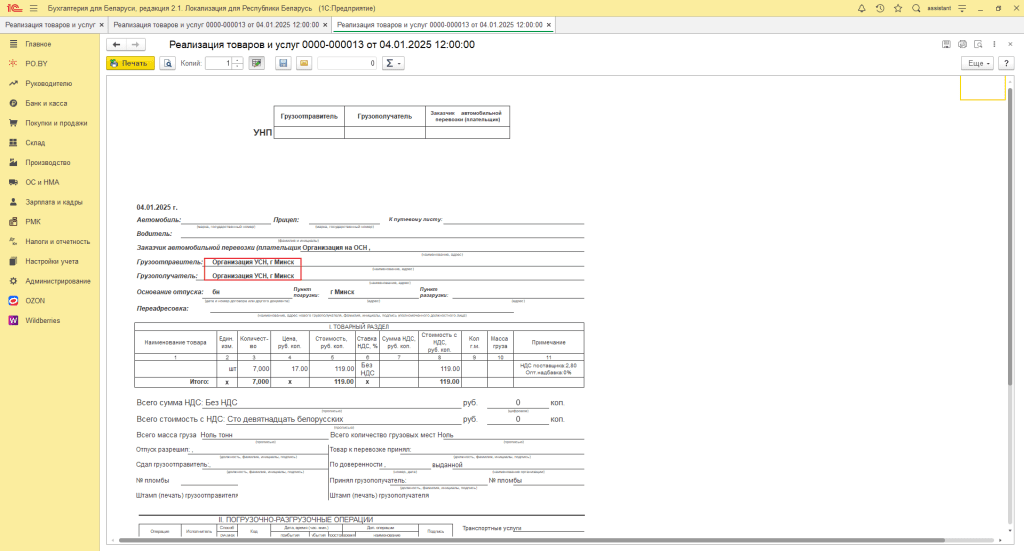This screenshot has height=551, width=1024.
Task: Click the Wildberries logo icon
Action: click(13, 321)
